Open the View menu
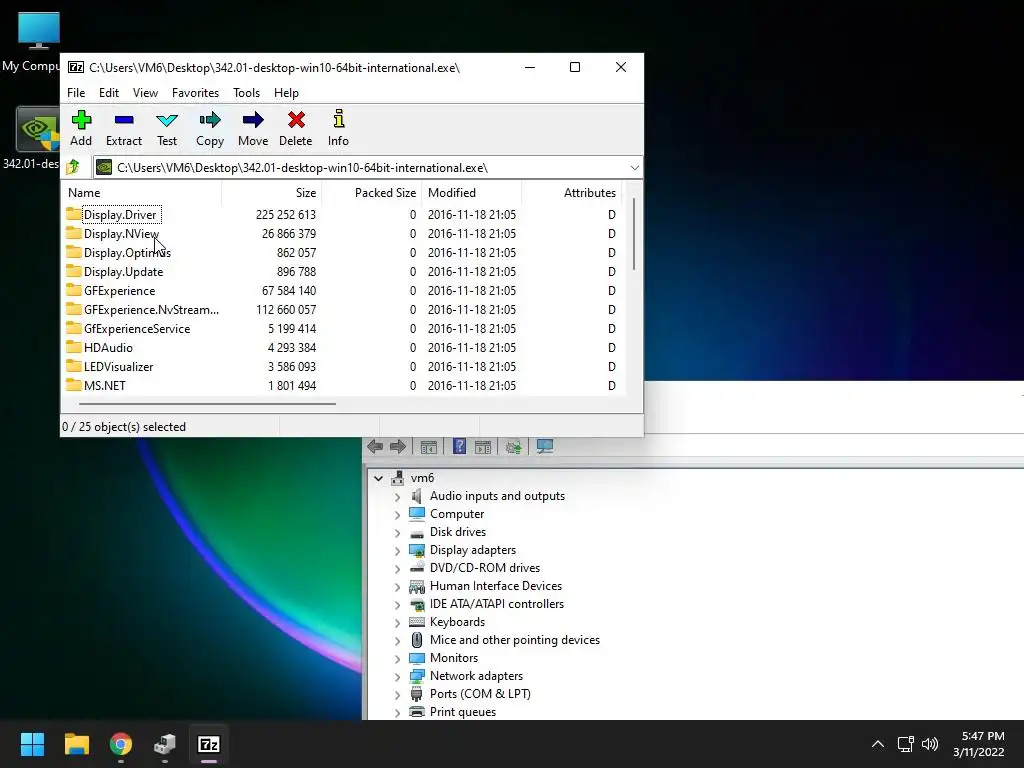The image size is (1024, 768). tap(145, 93)
